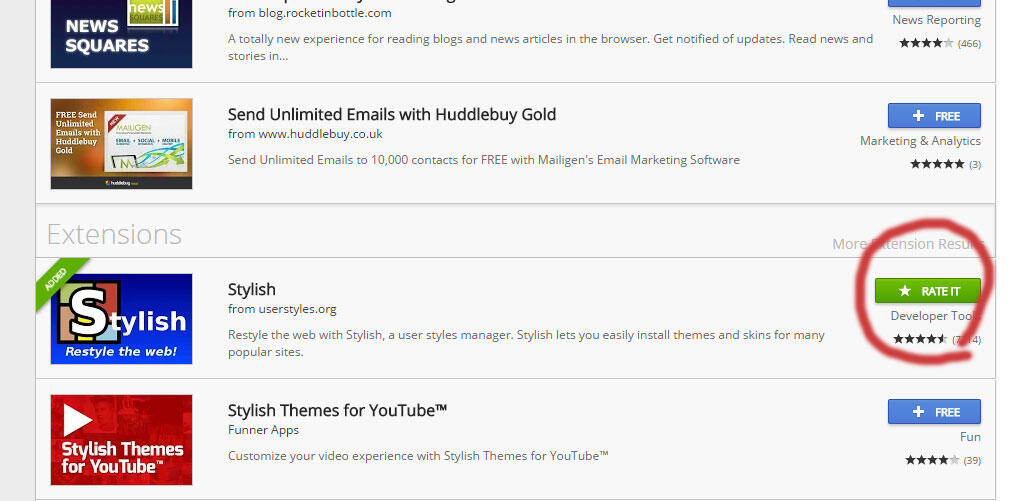The width and height of the screenshot is (1028, 501).
Task: Click the star rating with 39 reviews
Action: point(943,460)
